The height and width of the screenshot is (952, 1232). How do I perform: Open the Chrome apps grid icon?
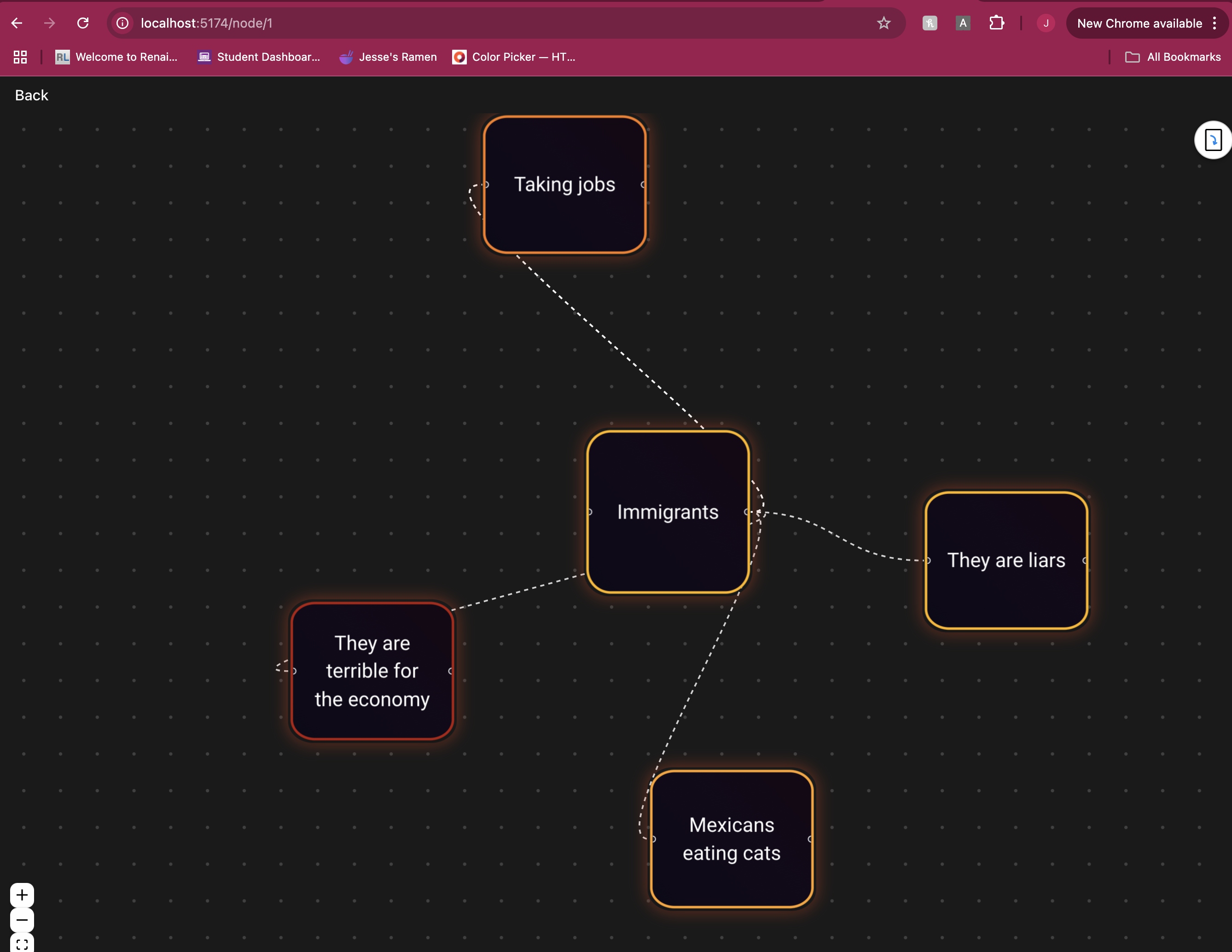(x=20, y=57)
